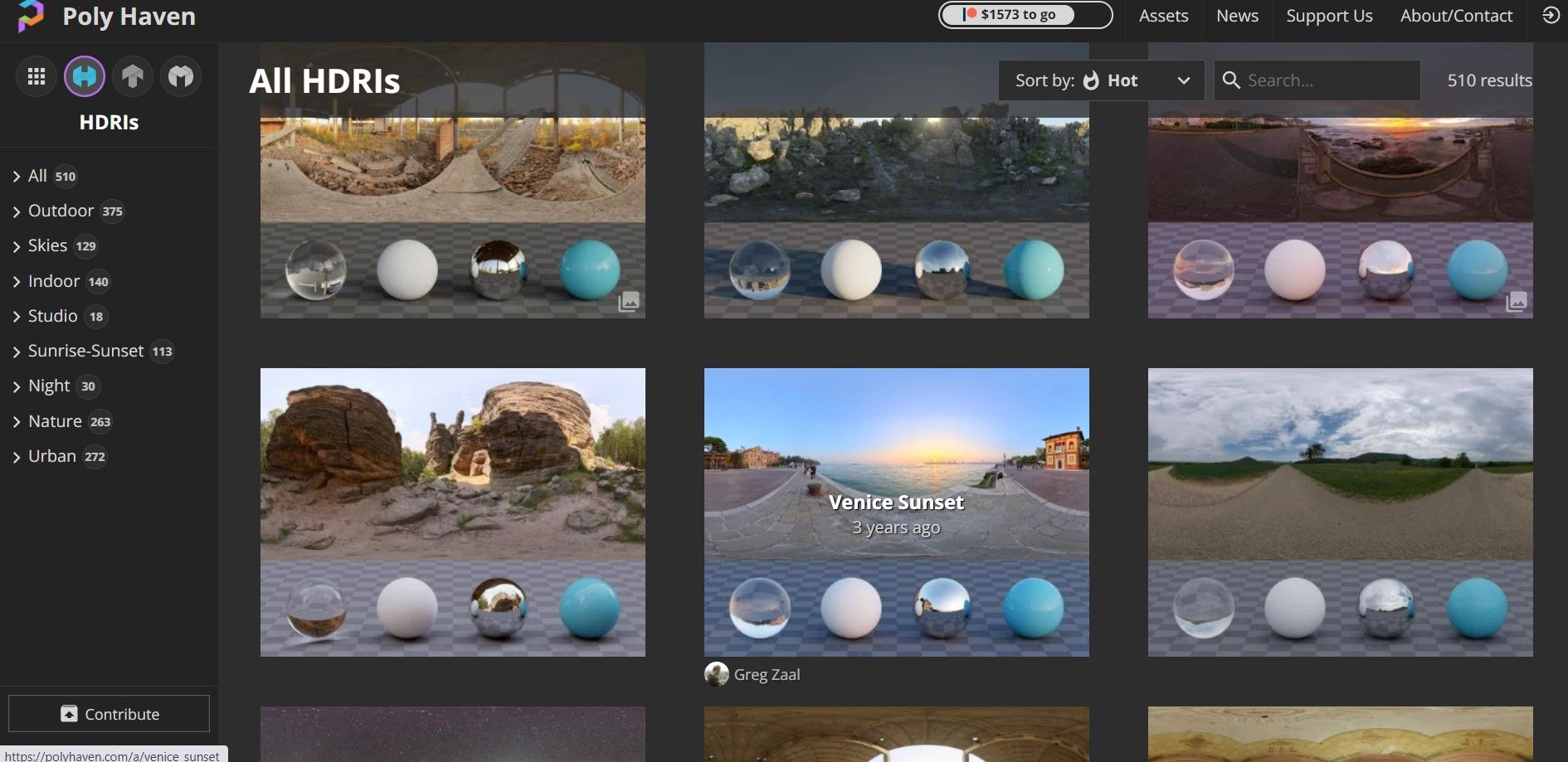Open the Models section icon
Screen dimensions: 1568x762
pos(180,75)
